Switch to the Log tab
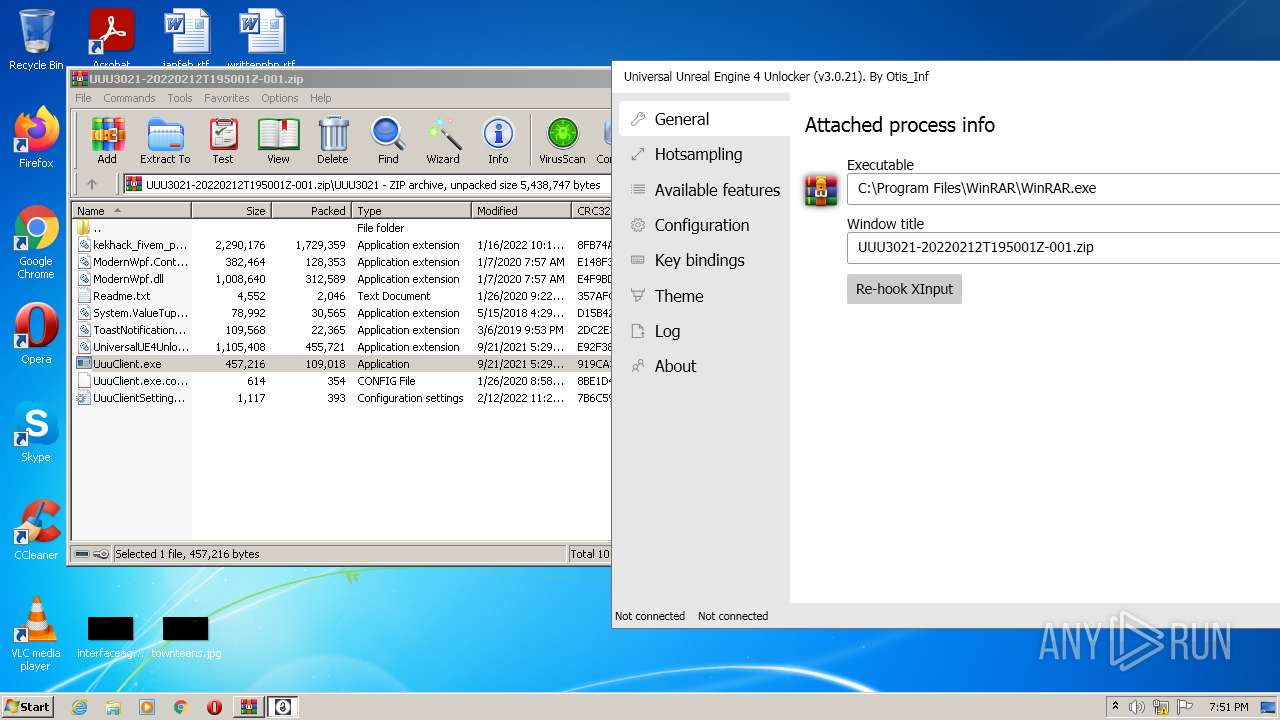 point(704,331)
